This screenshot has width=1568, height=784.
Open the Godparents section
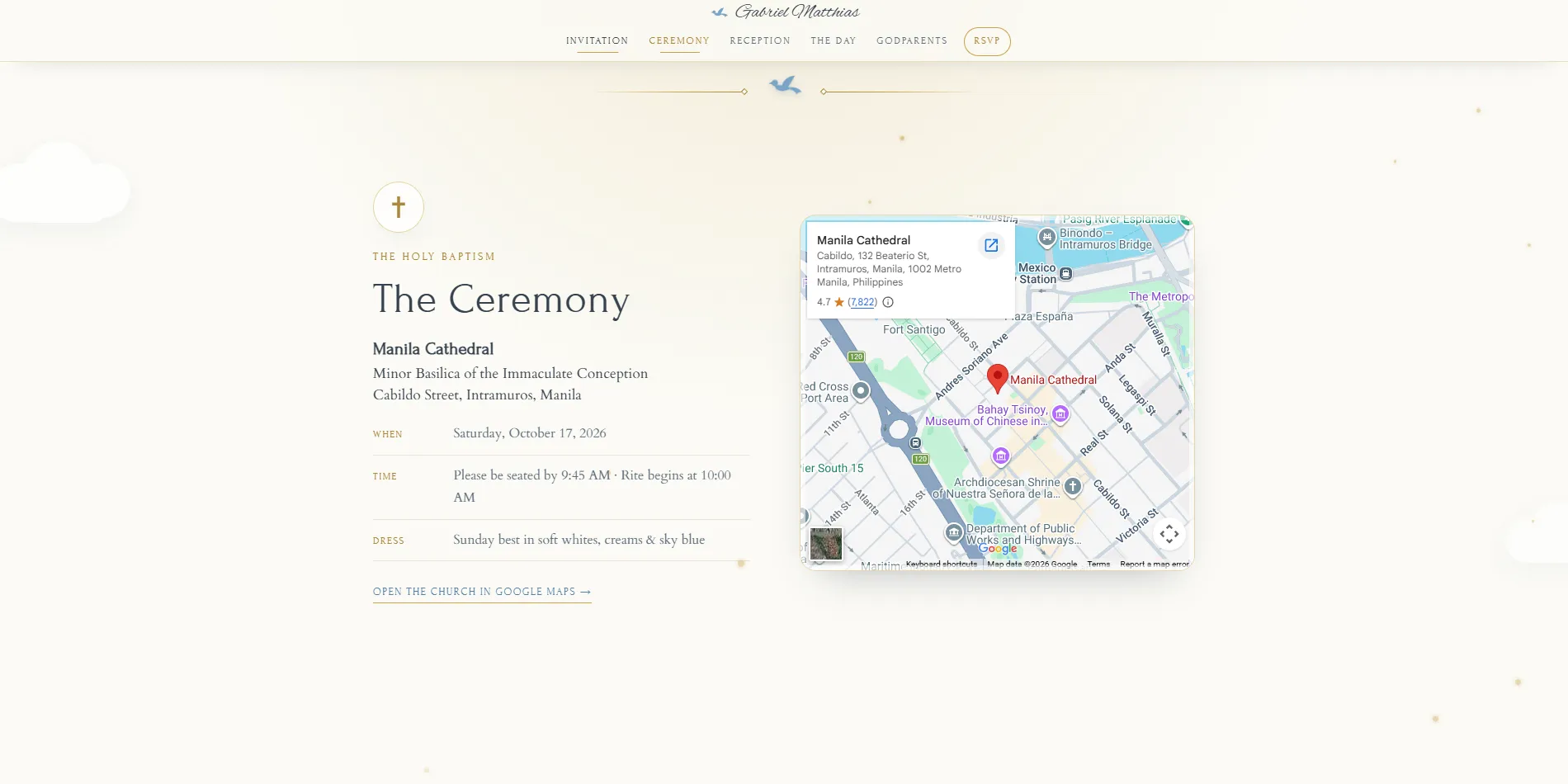912,41
